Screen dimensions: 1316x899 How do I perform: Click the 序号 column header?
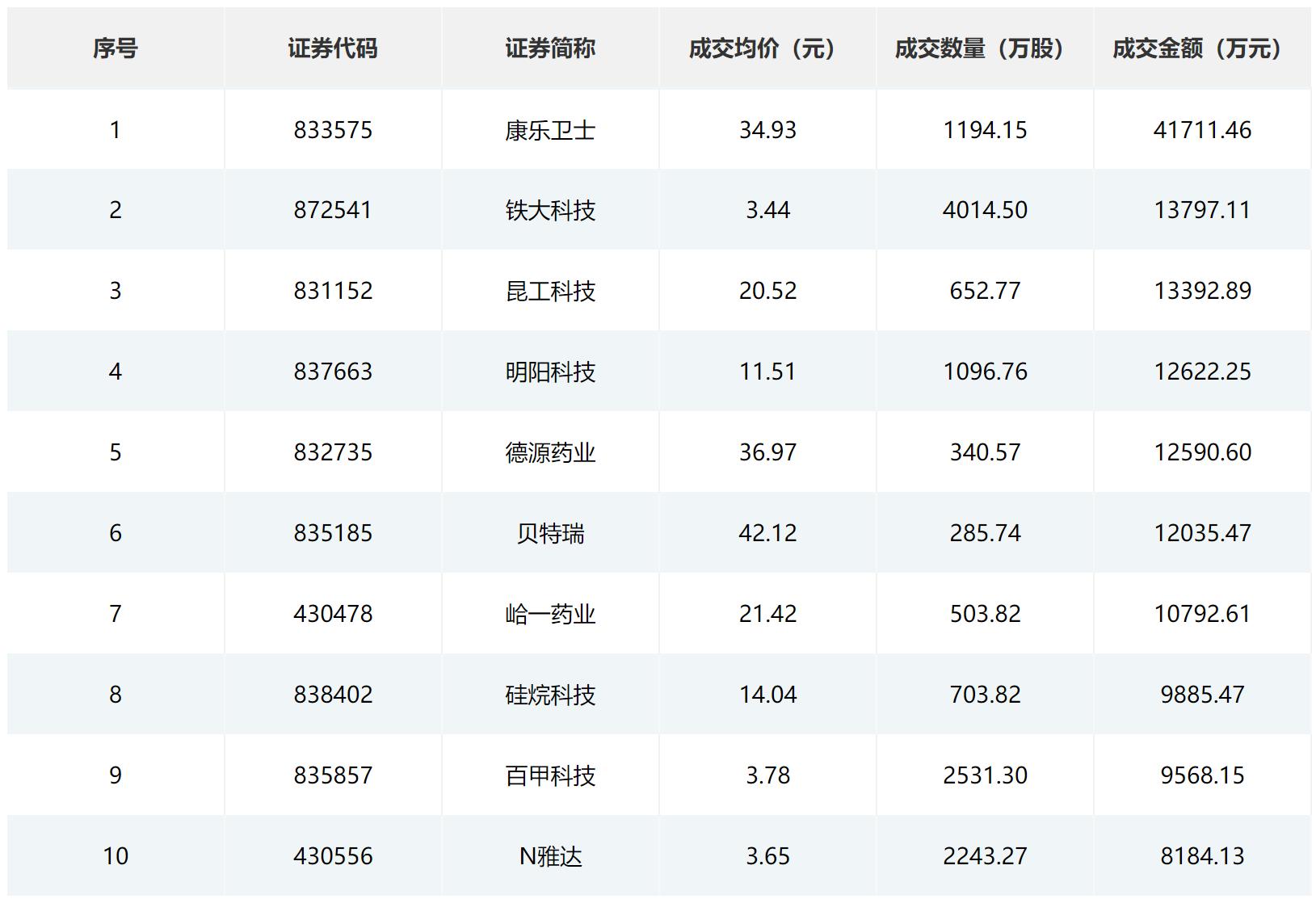click(x=115, y=48)
